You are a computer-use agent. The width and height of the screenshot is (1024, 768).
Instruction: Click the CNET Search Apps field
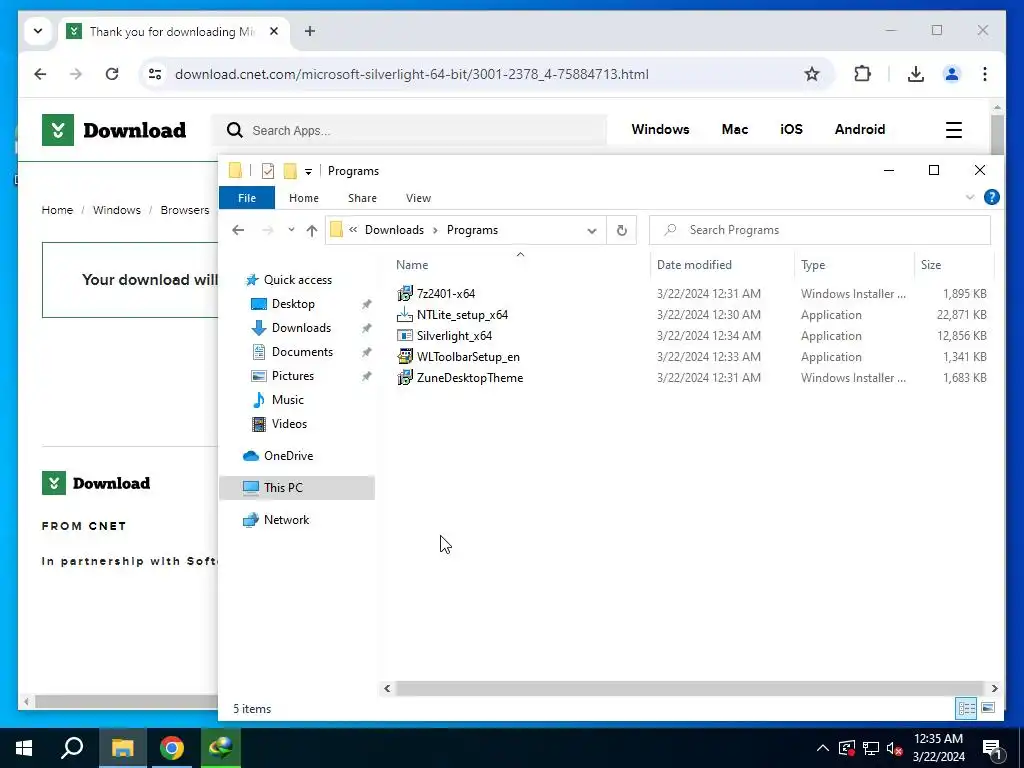click(411, 131)
